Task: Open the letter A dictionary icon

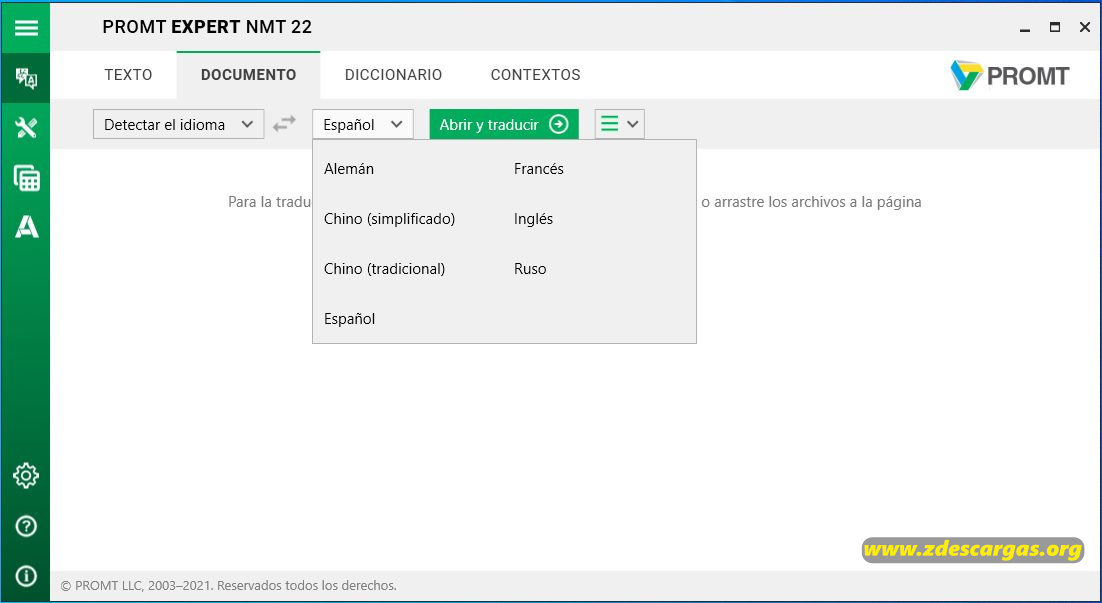Action: (27, 227)
